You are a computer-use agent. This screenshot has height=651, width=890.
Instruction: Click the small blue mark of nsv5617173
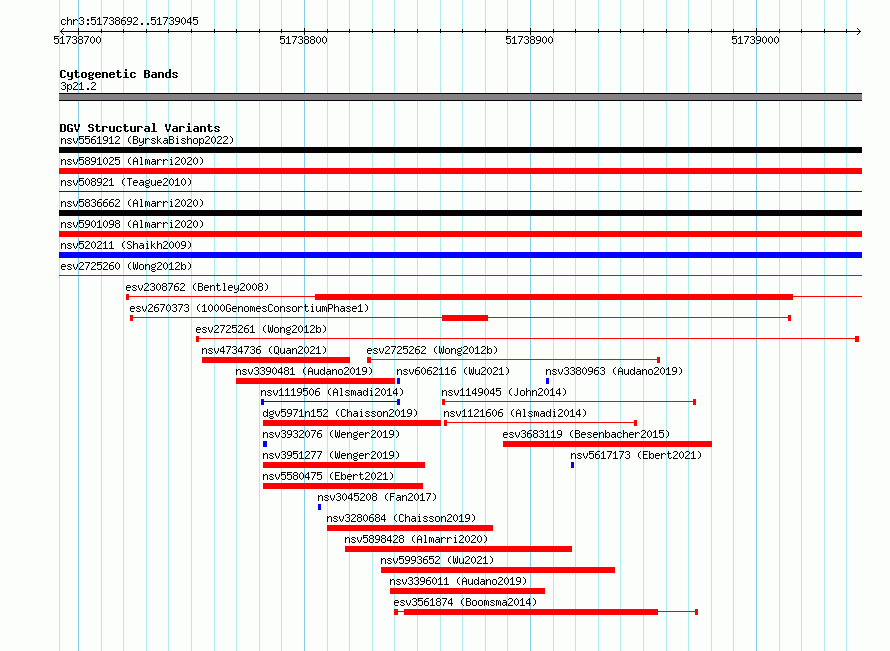(573, 465)
